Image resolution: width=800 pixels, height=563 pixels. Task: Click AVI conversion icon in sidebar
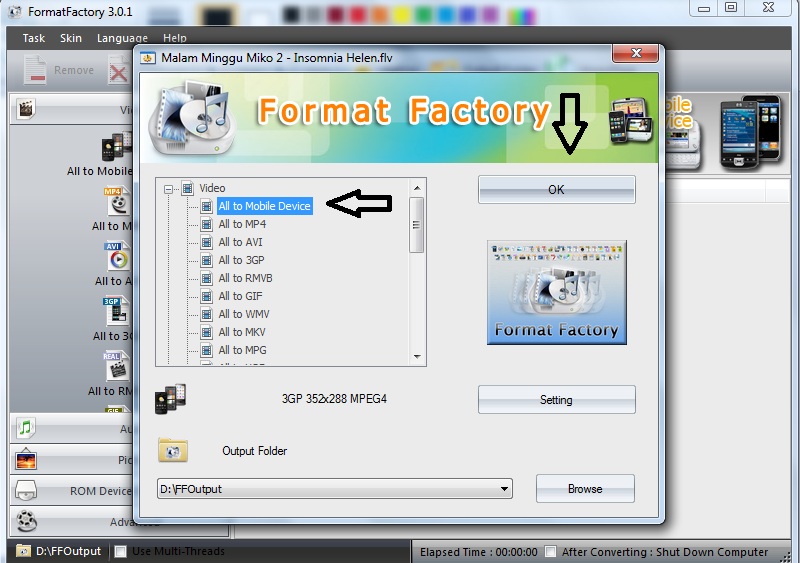[x=117, y=256]
